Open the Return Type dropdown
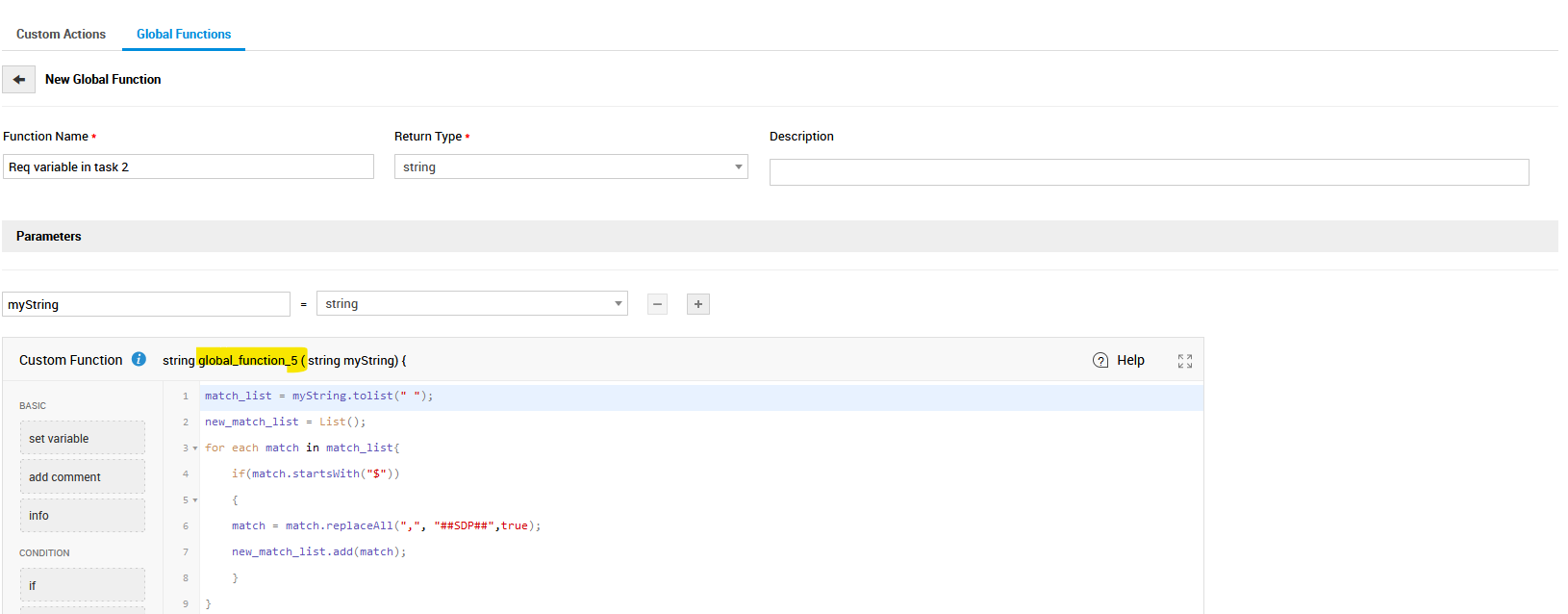 [x=571, y=166]
